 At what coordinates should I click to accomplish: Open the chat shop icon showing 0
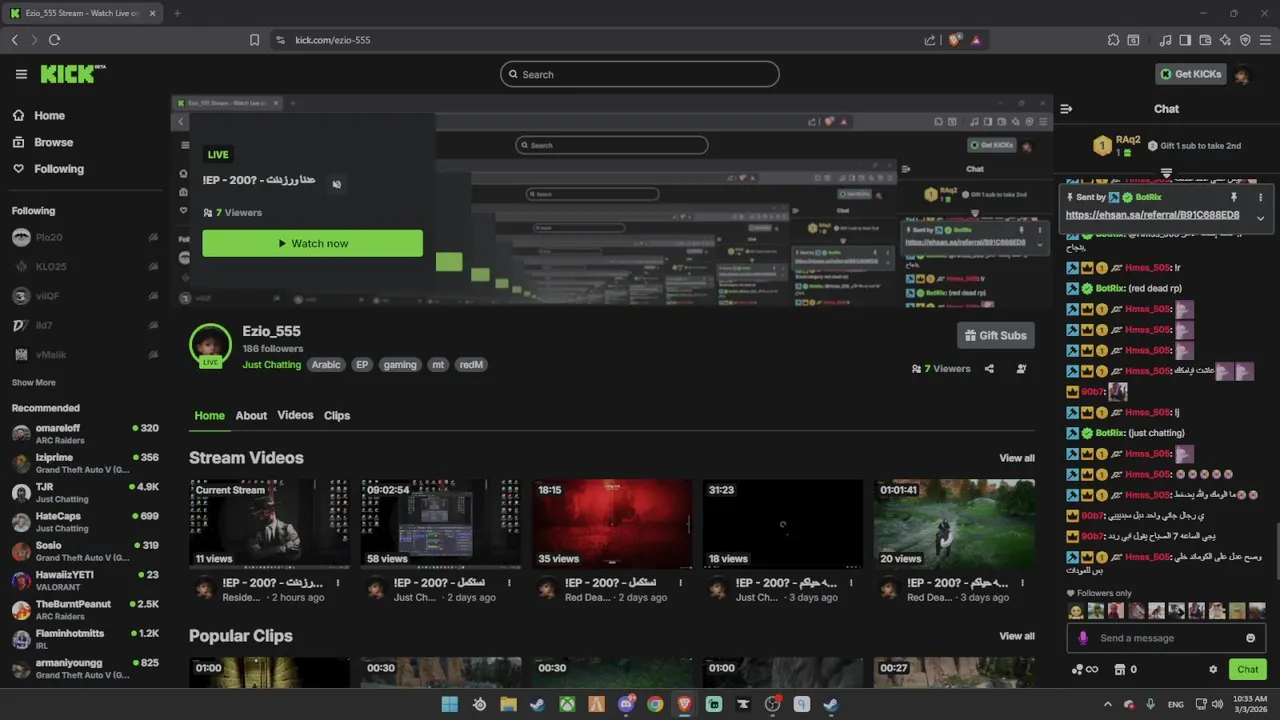(x=1126, y=670)
